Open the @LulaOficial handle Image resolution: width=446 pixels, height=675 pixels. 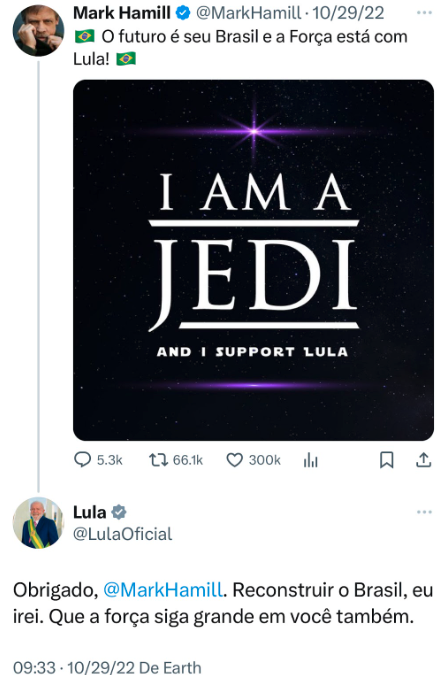click(x=123, y=534)
